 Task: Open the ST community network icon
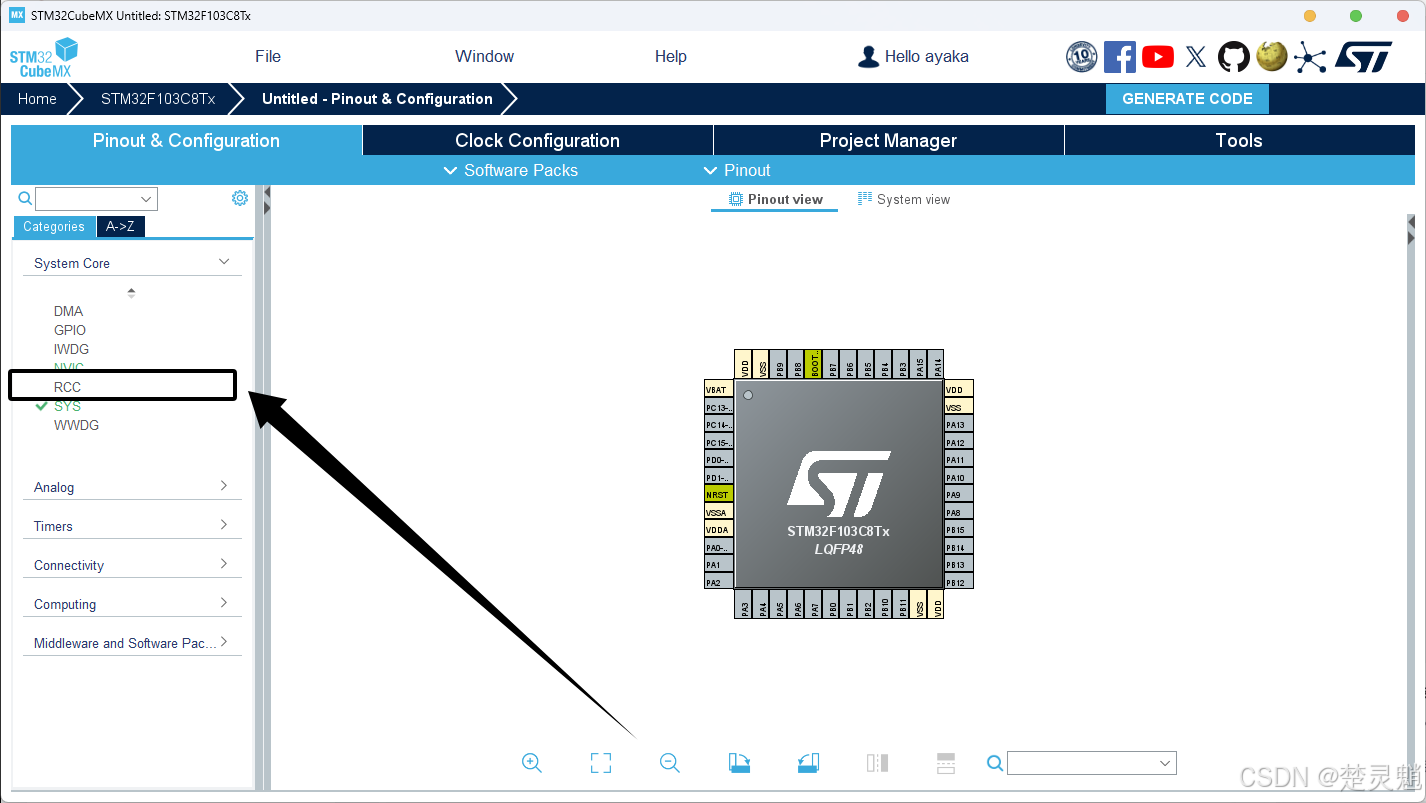[1310, 57]
